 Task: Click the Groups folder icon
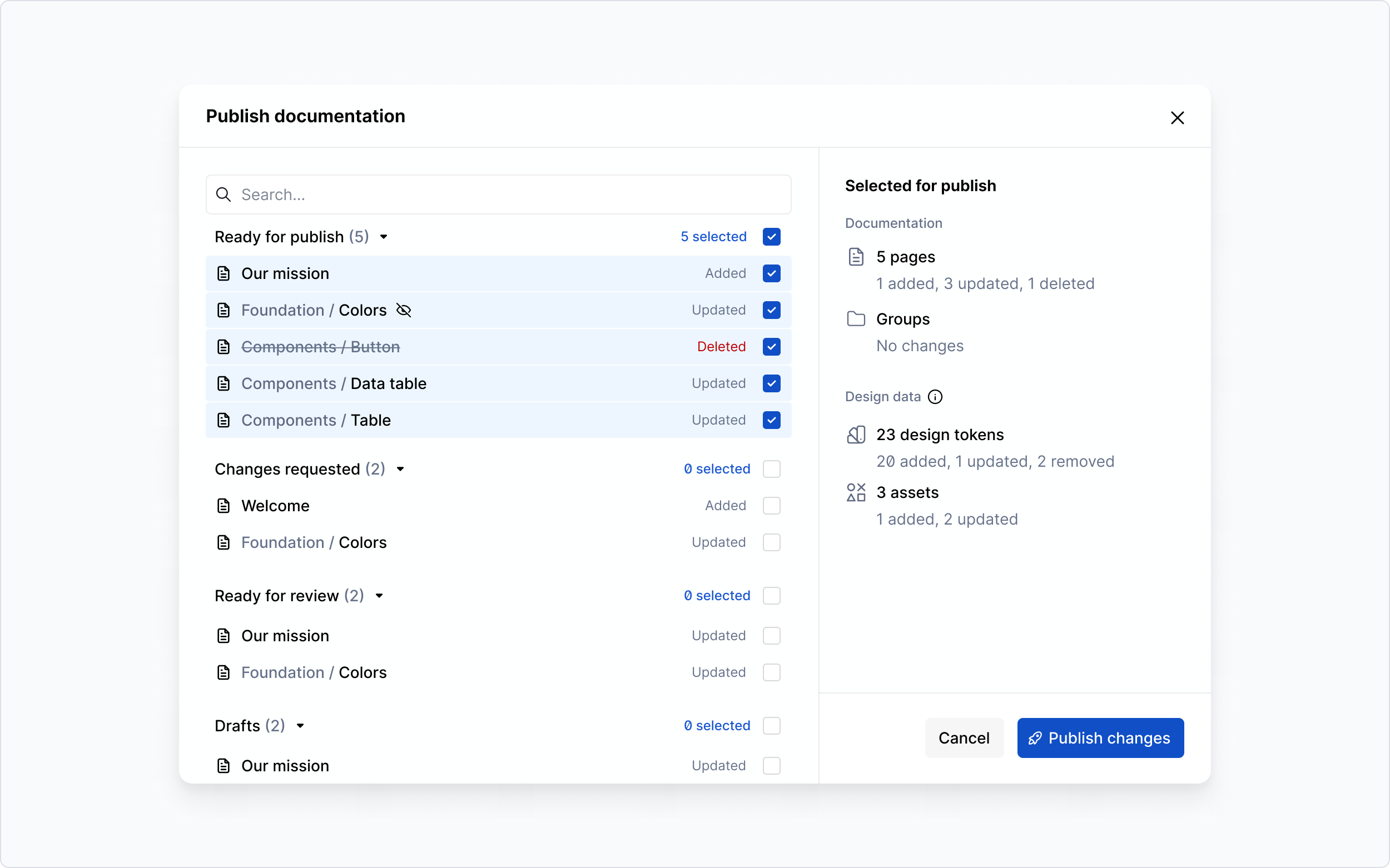click(x=856, y=318)
